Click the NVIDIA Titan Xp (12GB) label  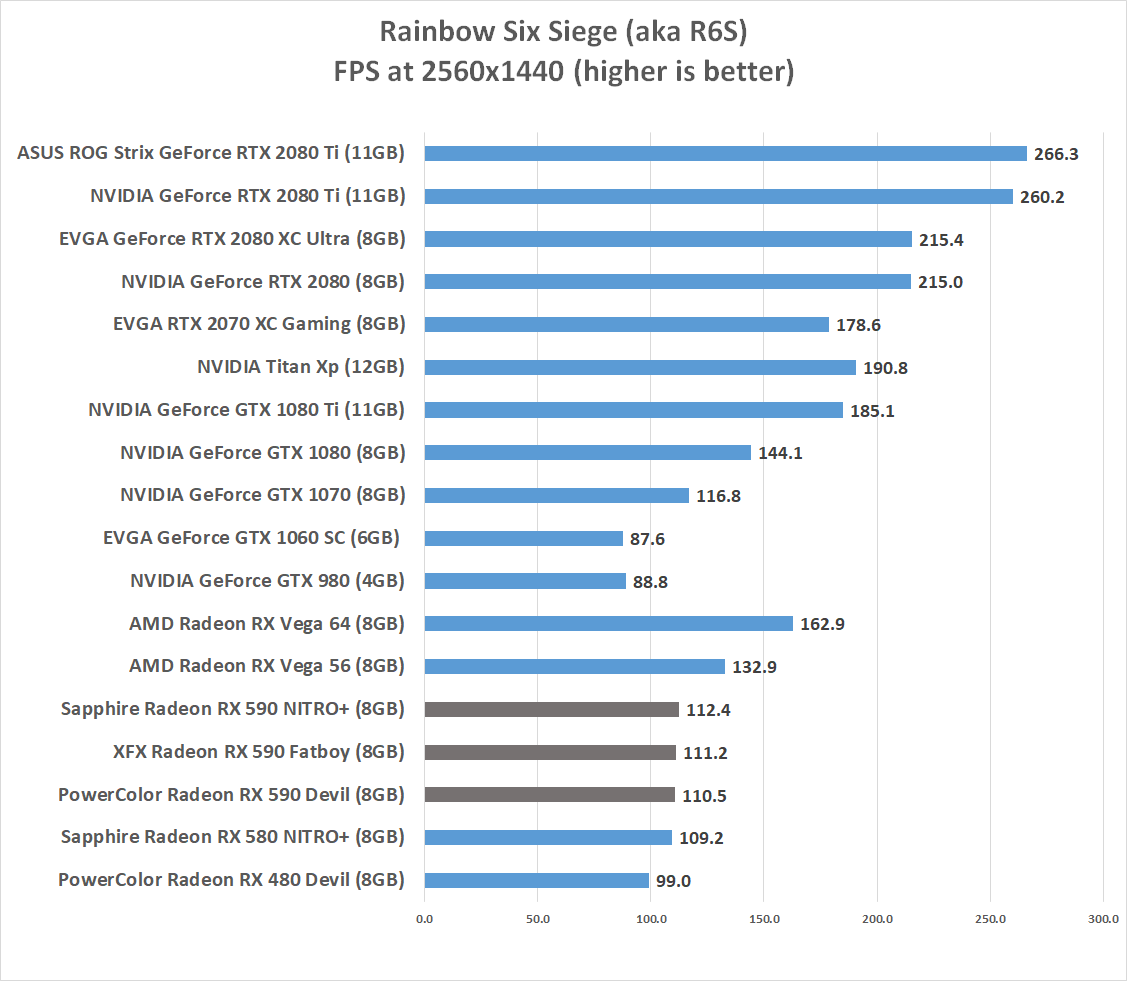coord(300,367)
